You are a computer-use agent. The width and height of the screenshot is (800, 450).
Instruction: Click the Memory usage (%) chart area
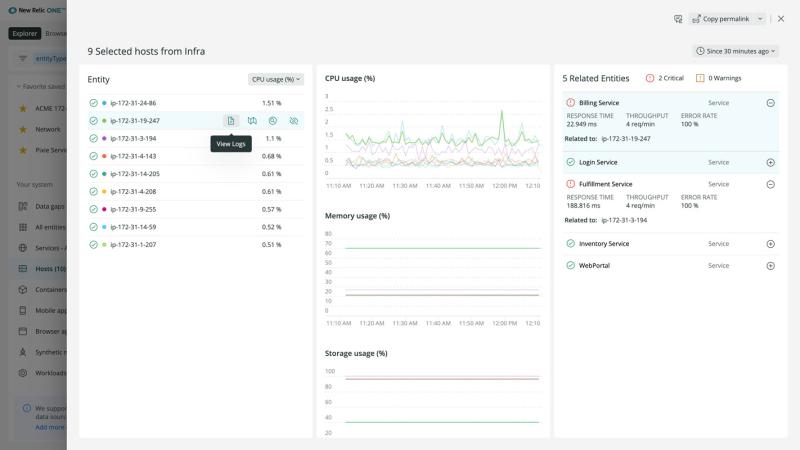coord(433,276)
